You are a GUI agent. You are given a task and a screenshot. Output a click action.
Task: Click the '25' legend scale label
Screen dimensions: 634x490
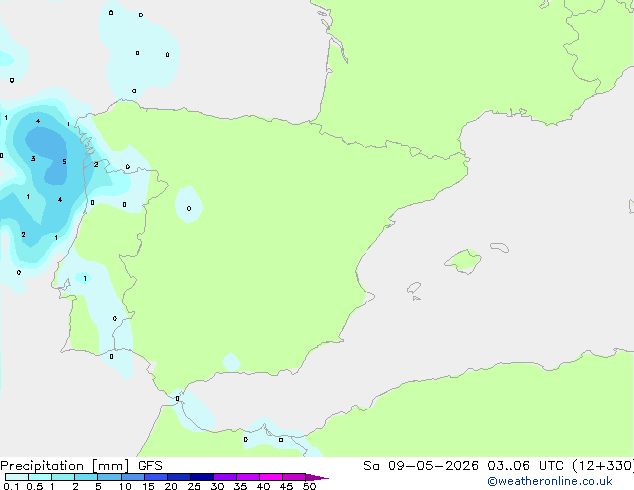(194, 486)
